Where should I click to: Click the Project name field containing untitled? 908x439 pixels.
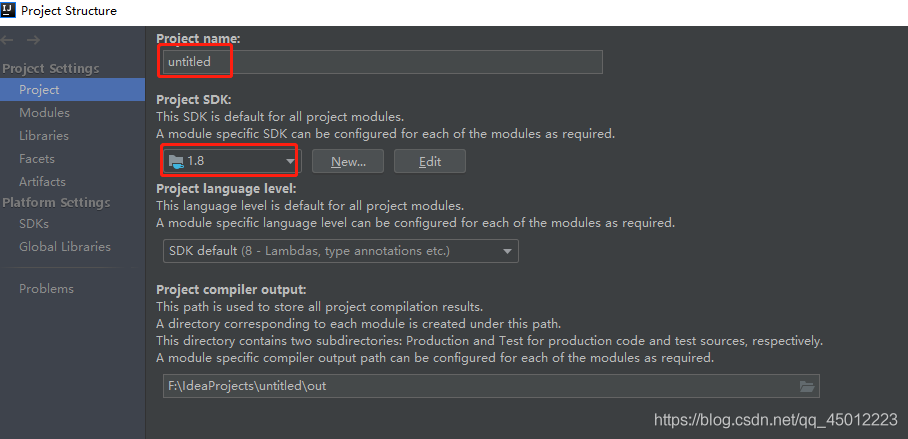[383, 62]
